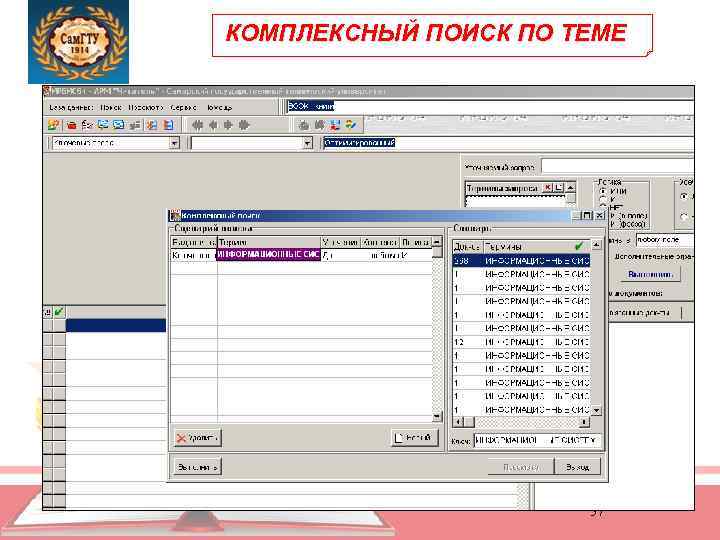Click the green checkmark above the results list

pos(59,312)
